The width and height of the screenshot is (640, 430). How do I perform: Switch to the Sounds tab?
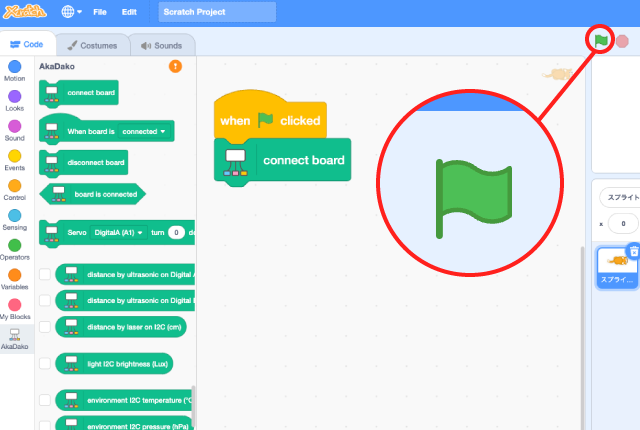click(162, 45)
